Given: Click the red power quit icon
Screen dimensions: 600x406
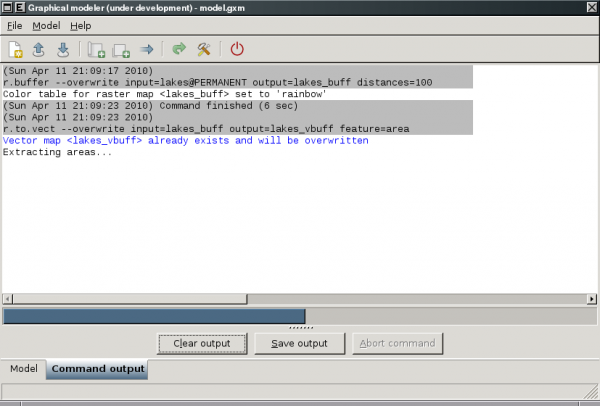Looking at the screenshot, I should pyautogui.click(x=237, y=48).
